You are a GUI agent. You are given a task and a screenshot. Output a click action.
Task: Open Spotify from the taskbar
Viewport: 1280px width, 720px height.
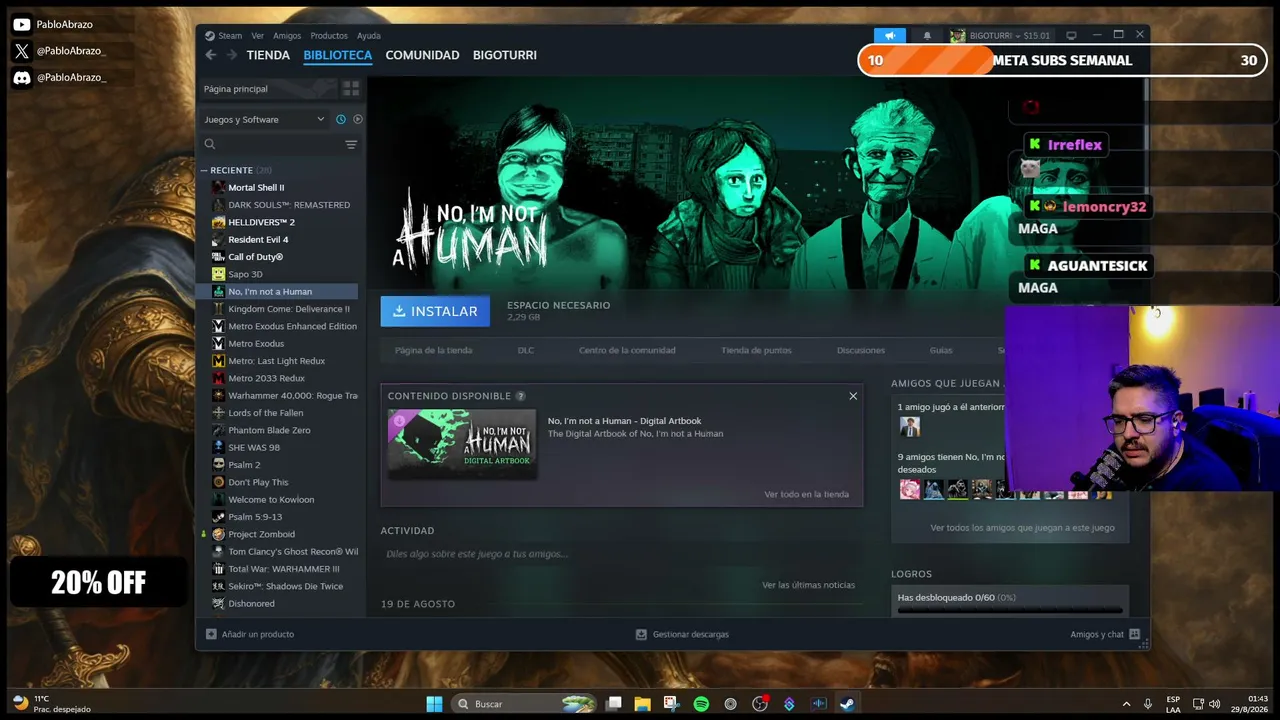(x=701, y=704)
